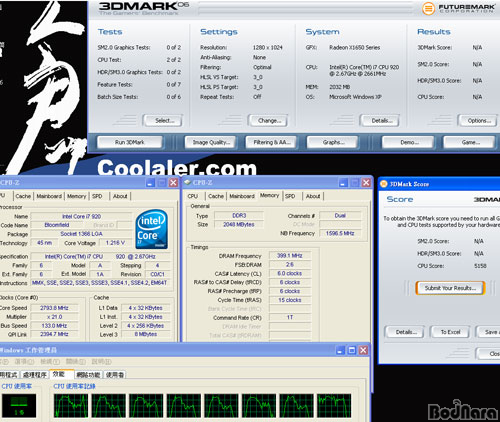Click the Futuremark logo icon
Viewport: 500px width, 422px height.
pyautogui.click(x=428, y=9)
